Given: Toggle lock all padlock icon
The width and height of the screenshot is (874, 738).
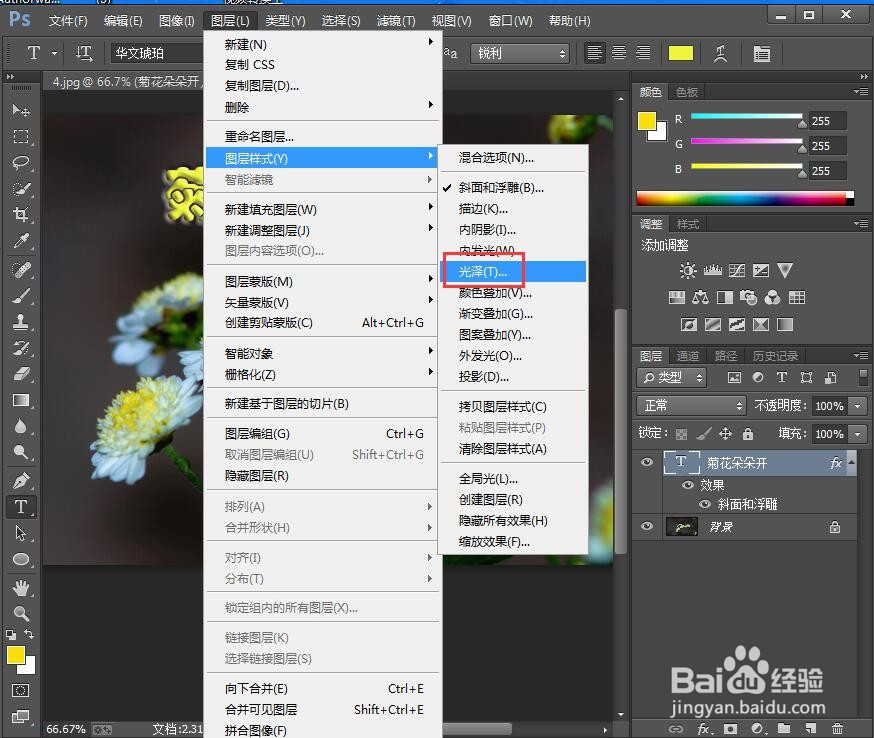Looking at the screenshot, I should click(747, 434).
